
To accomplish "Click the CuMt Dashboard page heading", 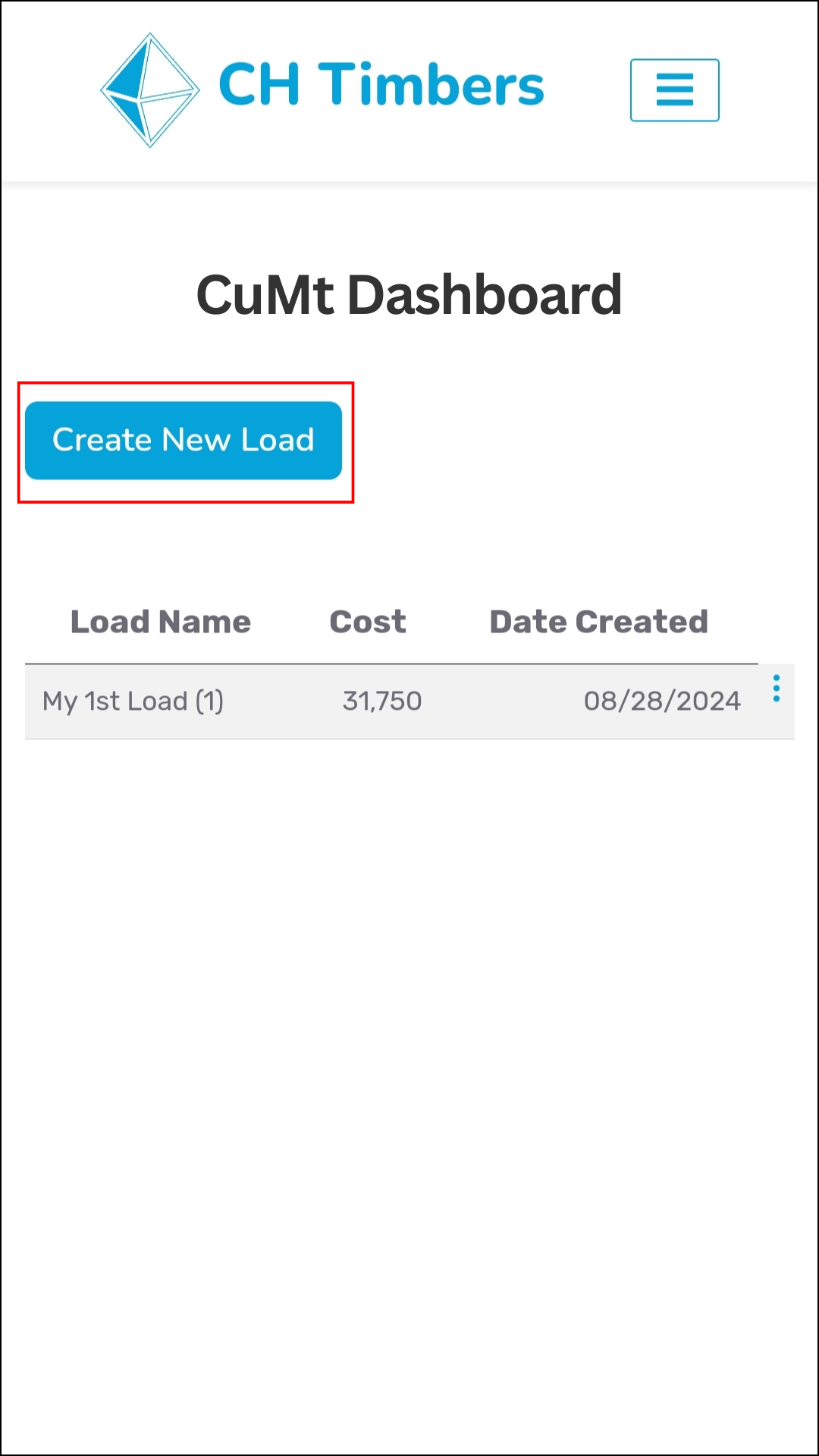I will (x=409, y=295).
